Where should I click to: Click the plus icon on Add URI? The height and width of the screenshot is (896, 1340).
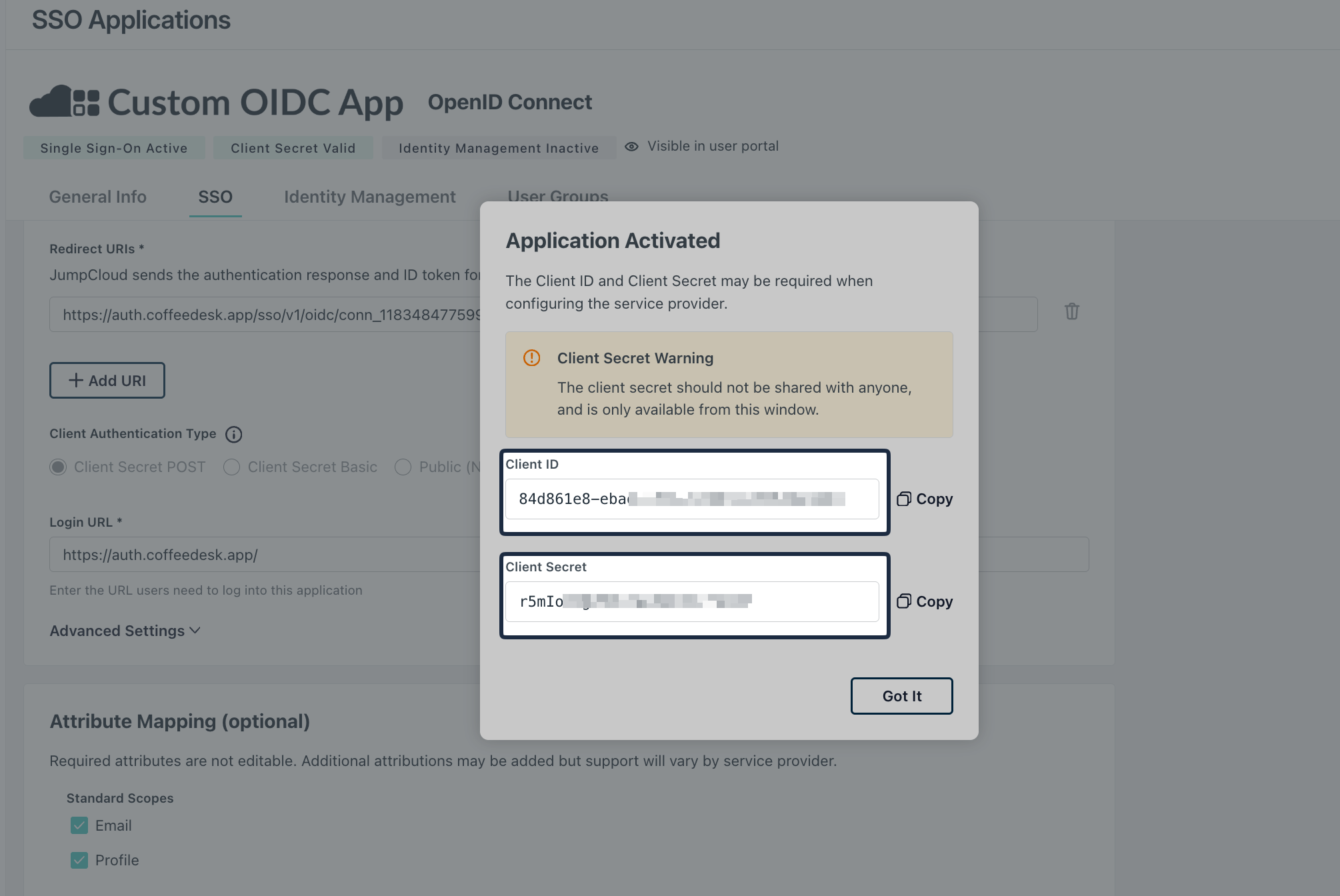(x=75, y=380)
